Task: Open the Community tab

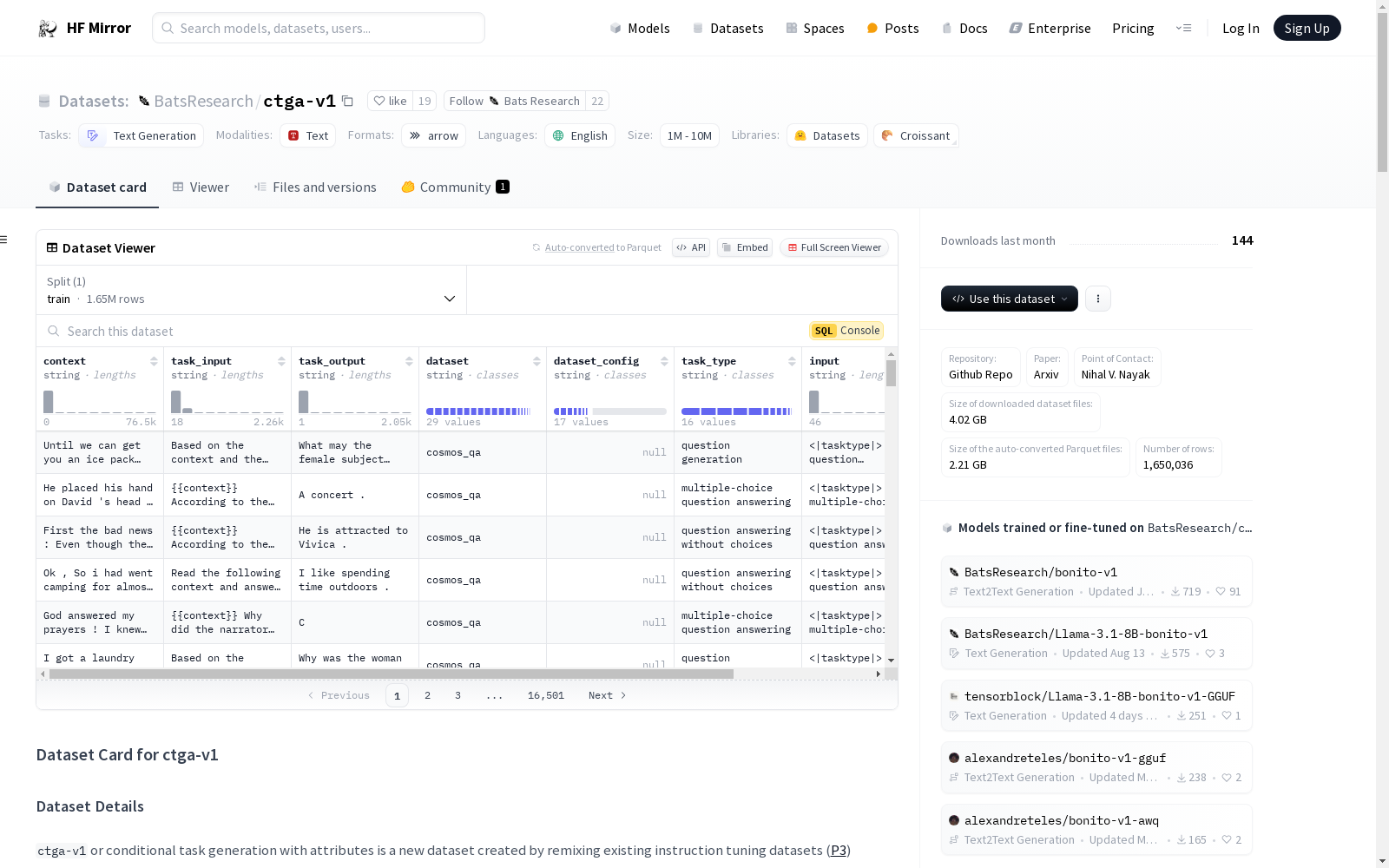Action: [456, 187]
